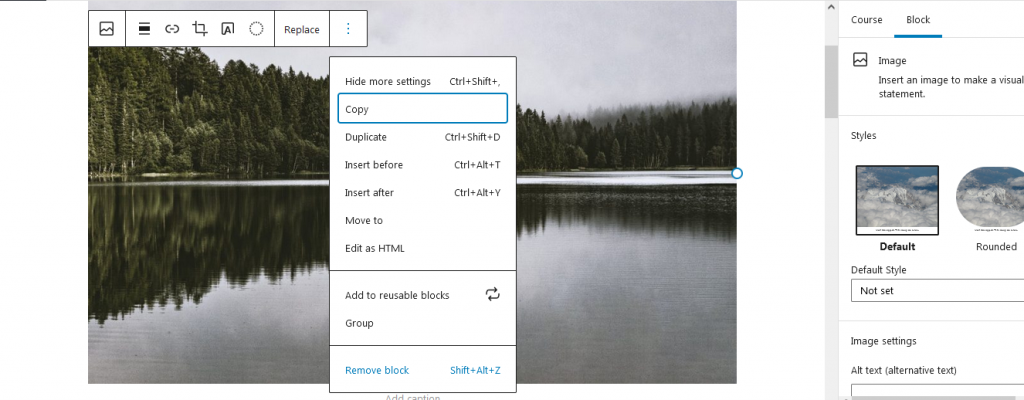Open the image alignment tool

click(145, 29)
